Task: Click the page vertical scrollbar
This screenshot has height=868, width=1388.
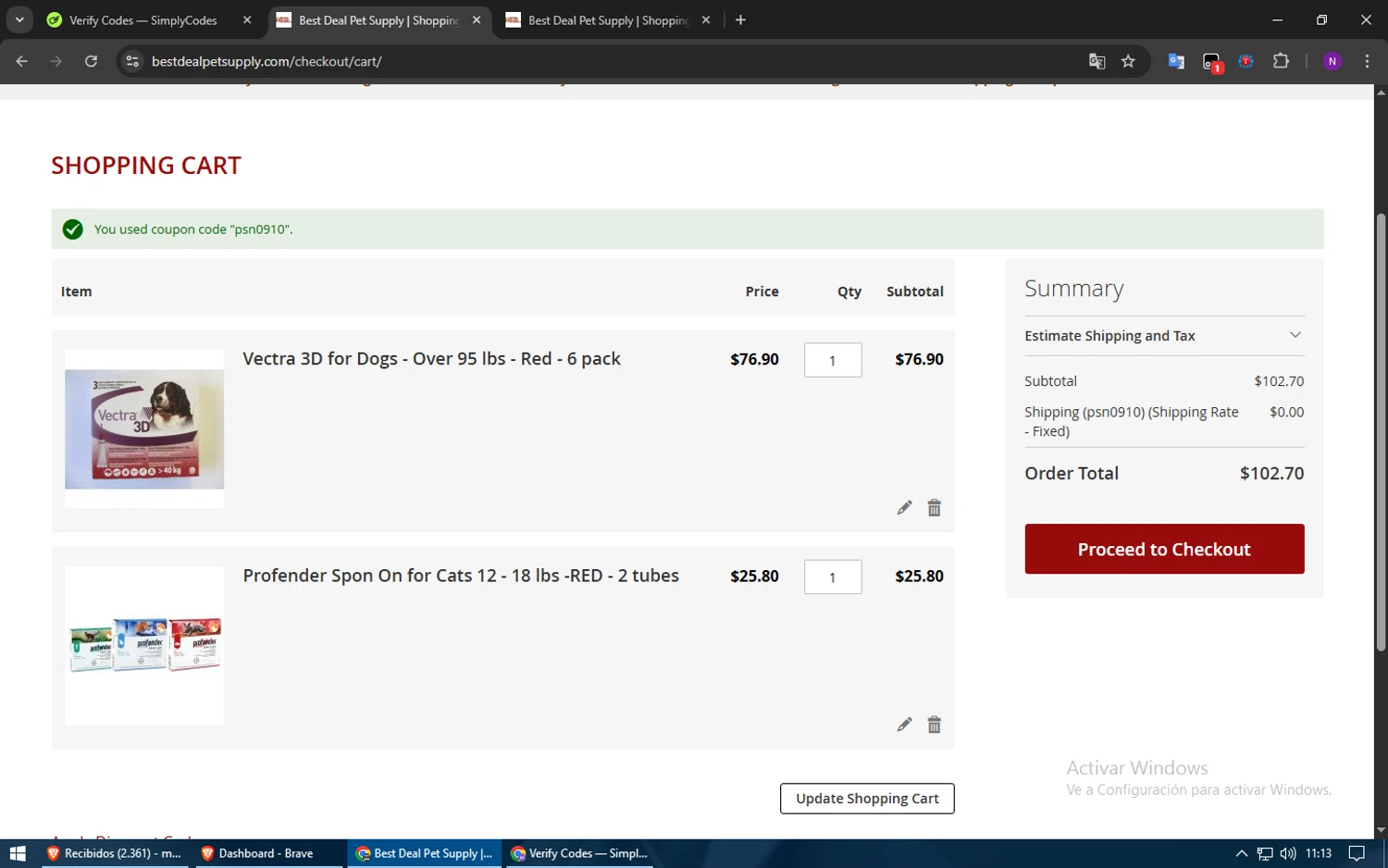Action: tap(1381, 430)
